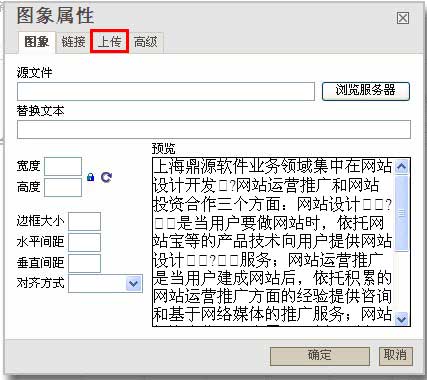Click the 对齐方式 label
The image size is (427, 380).
click(x=40, y=283)
